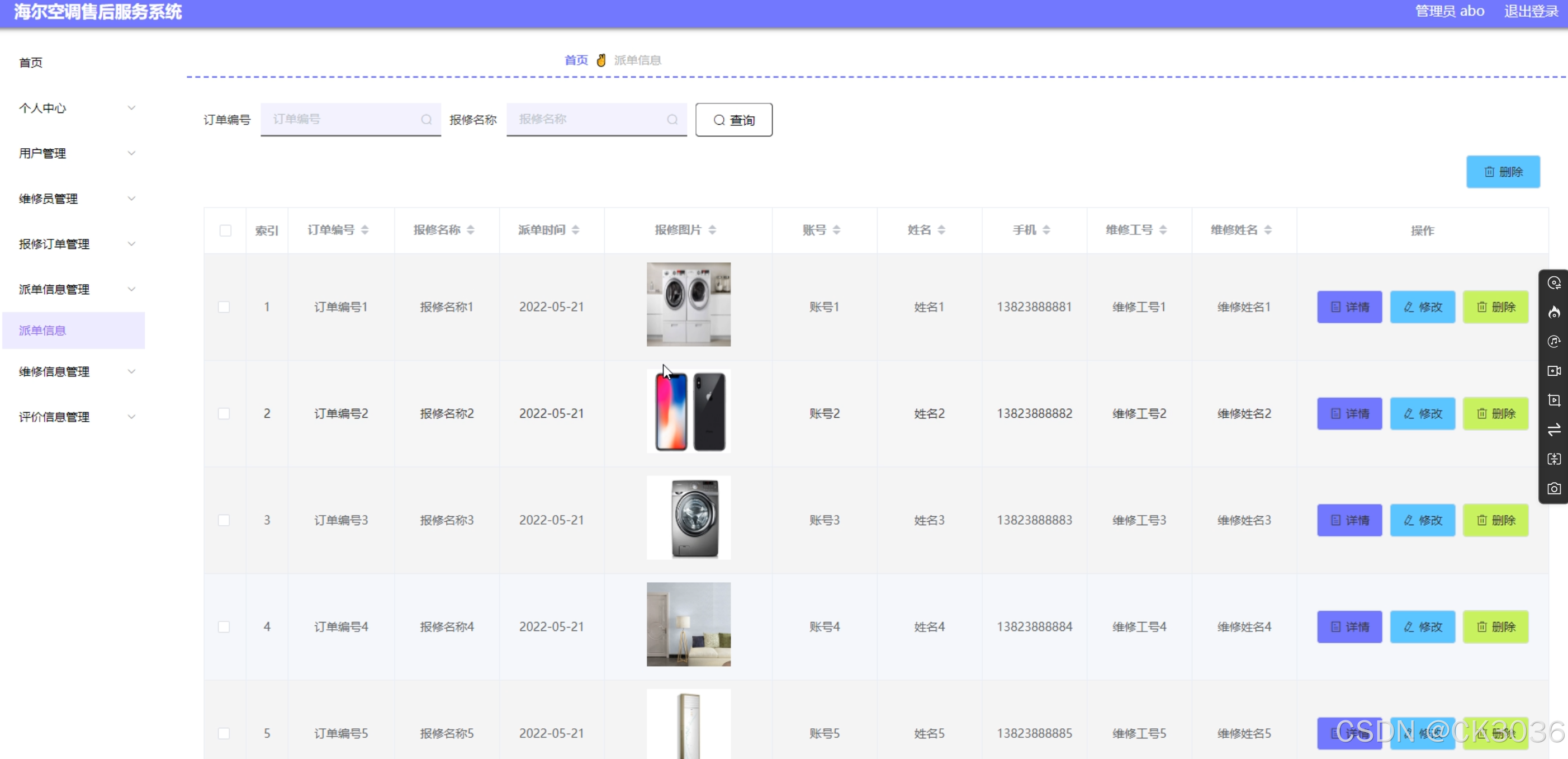Screen dimensions: 1568x759
Task: Open 派单信息 submenu item in sidebar
Action: tap(42, 330)
